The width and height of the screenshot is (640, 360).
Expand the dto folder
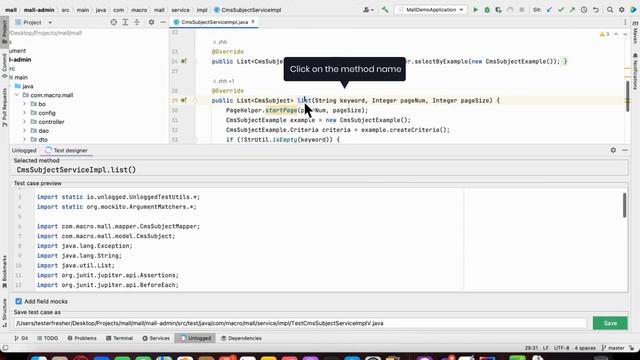[x=24, y=140]
